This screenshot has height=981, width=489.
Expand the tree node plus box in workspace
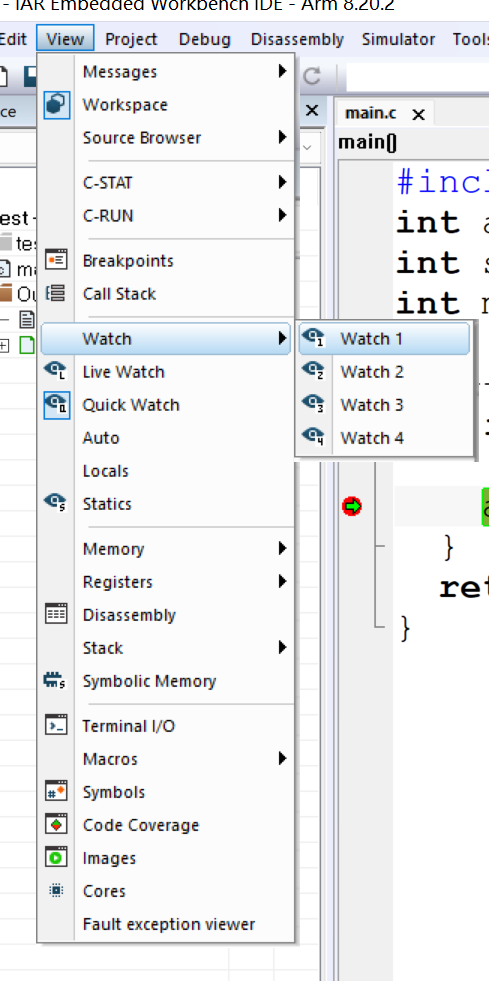pos(4,345)
